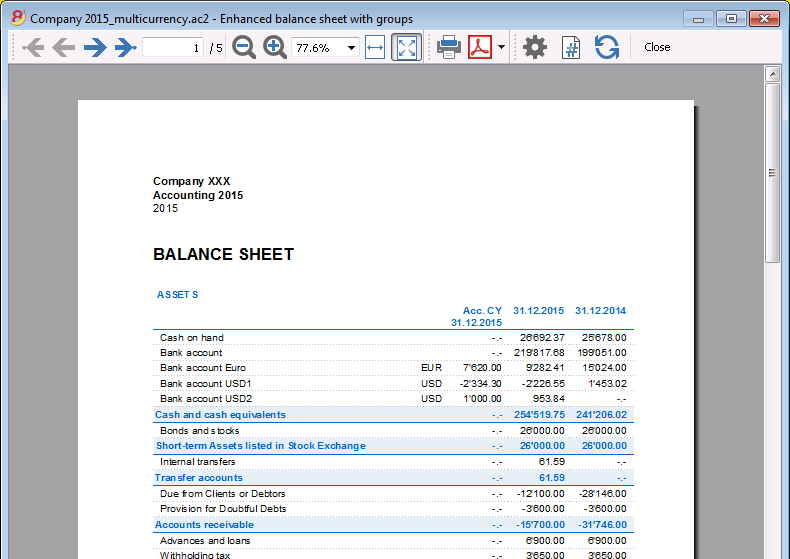The image size is (790, 559).
Task: Click 'Acc. CY' column header
Action: click(x=482, y=311)
